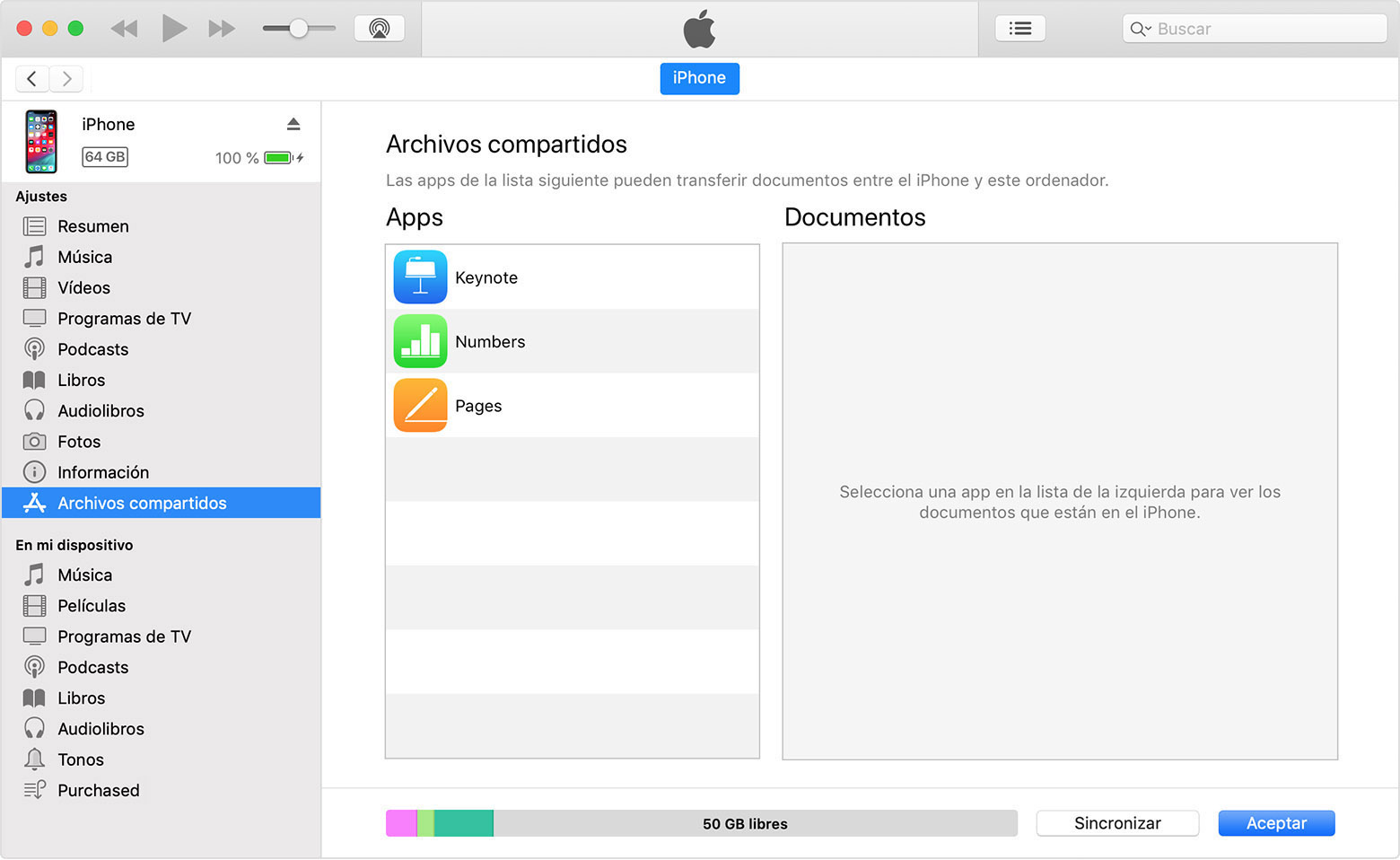Image resolution: width=1400 pixels, height=860 pixels.
Task: Open Programas de TV under En mi dispositivo
Action: (x=162, y=636)
